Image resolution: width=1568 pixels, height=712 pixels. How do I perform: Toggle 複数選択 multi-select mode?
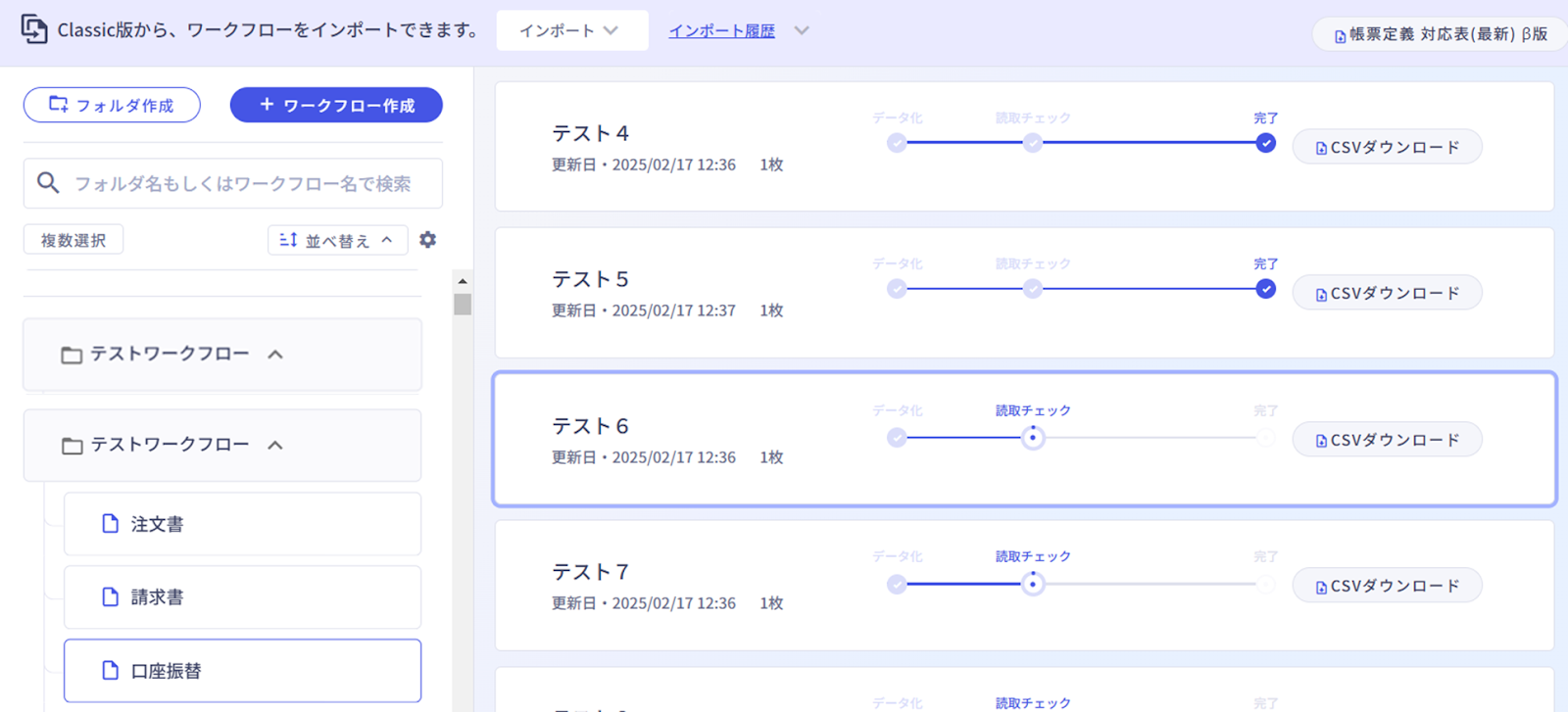73,240
